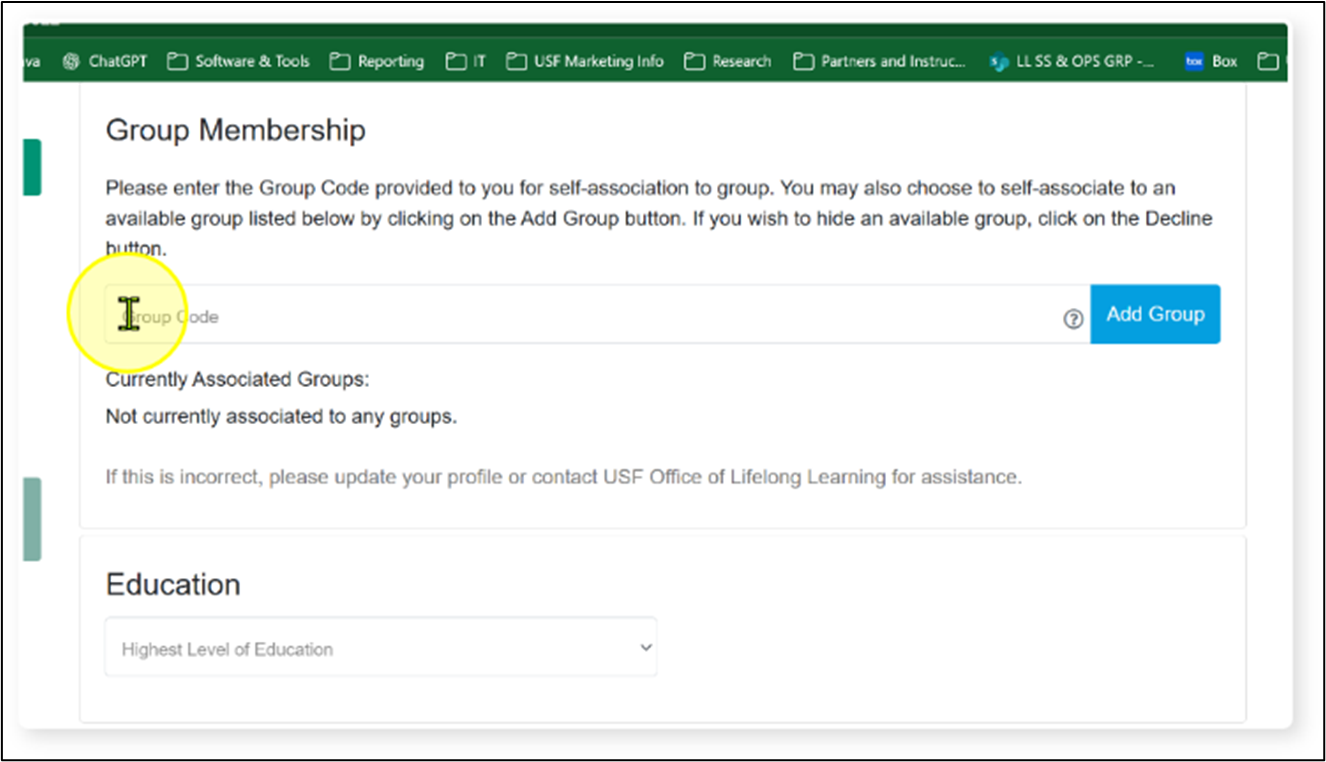Click the LL SS & OPS GRP SharePoint icon
The height and width of the screenshot is (762, 1326).
(x=997, y=61)
